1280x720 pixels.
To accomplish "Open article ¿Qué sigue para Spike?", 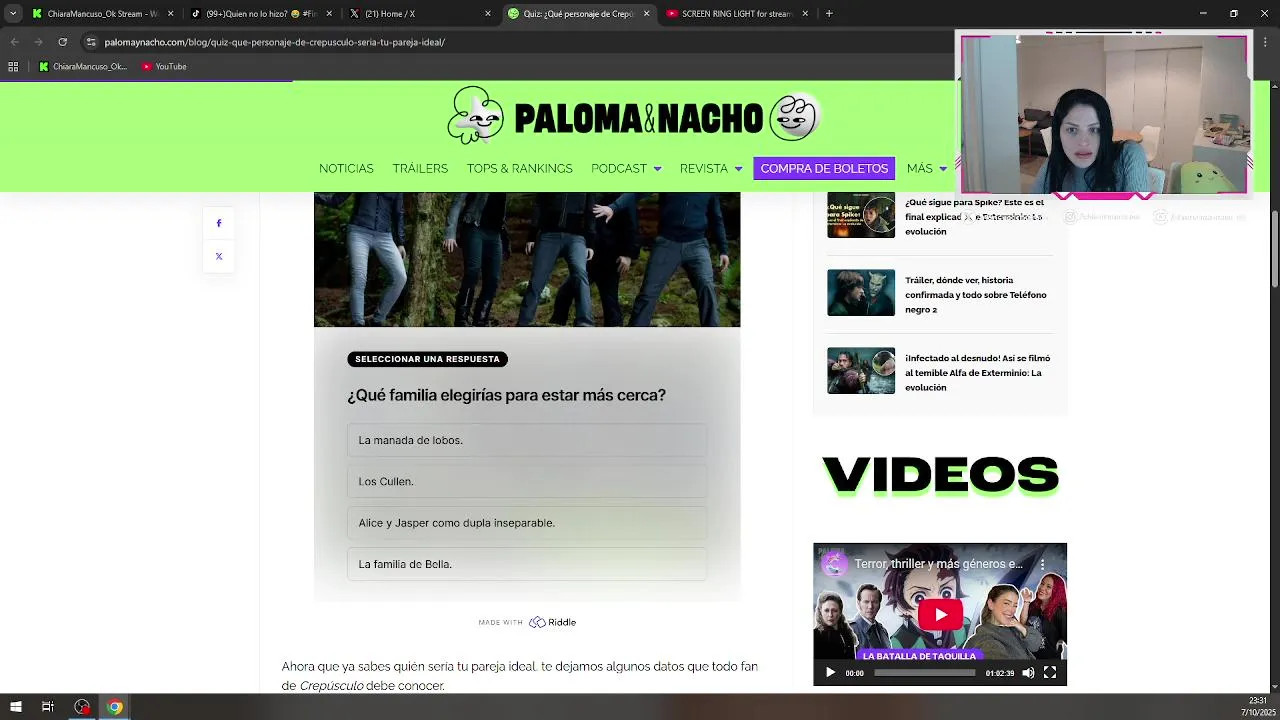I will [x=975, y=216].
